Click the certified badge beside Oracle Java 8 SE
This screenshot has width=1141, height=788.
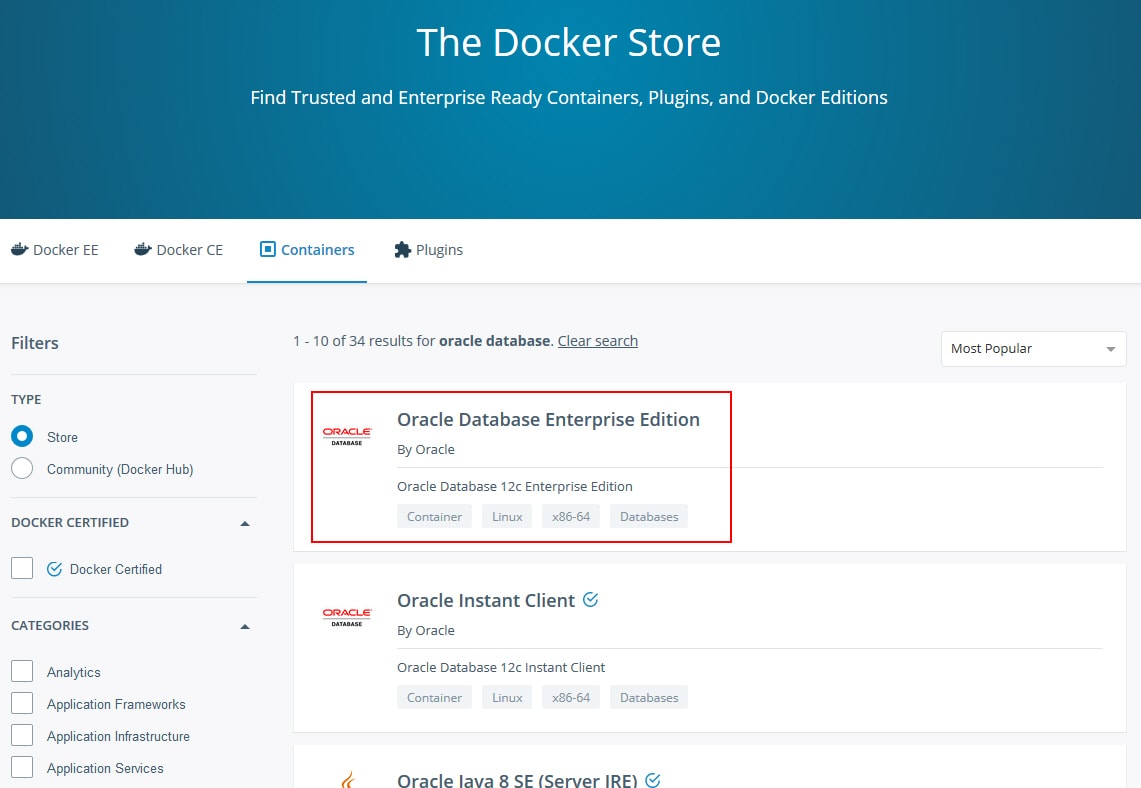coord(653,780)
